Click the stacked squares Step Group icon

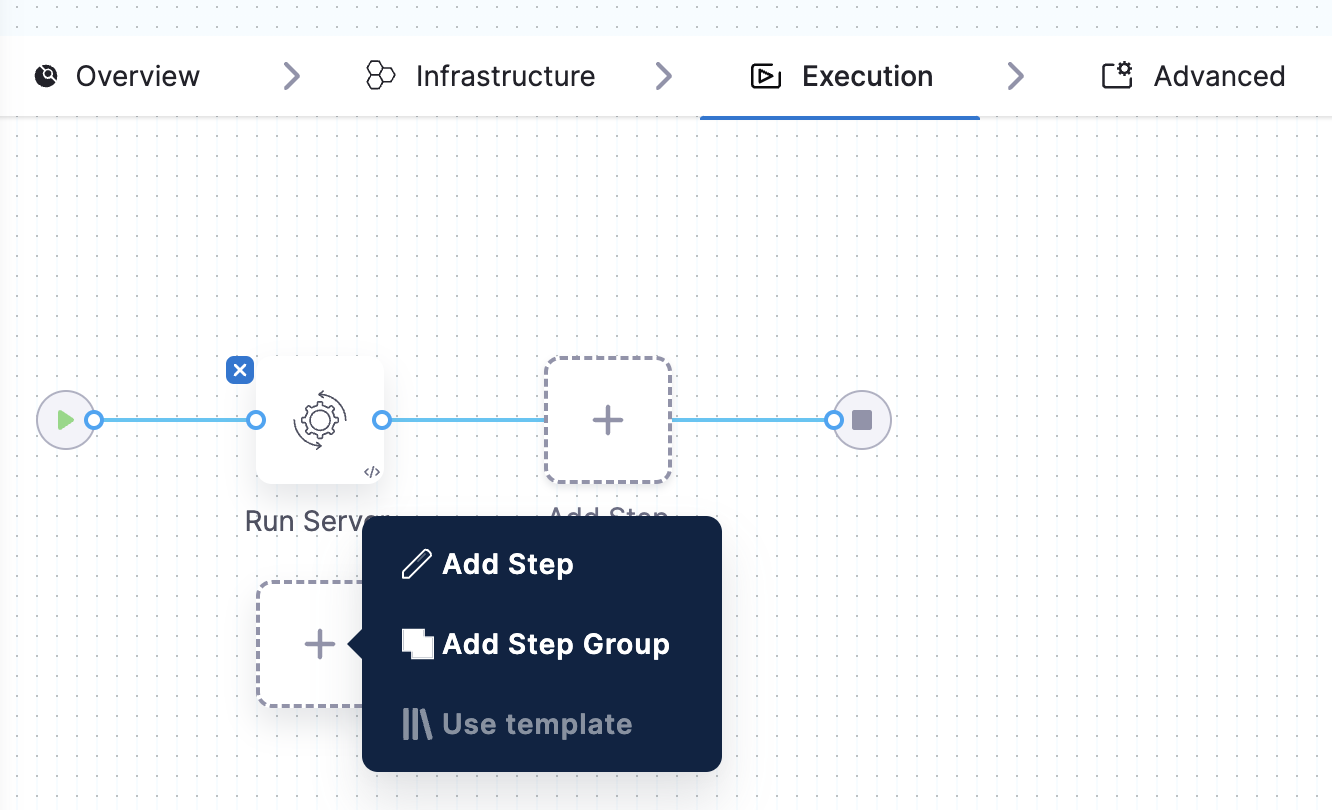click(417, 644)
